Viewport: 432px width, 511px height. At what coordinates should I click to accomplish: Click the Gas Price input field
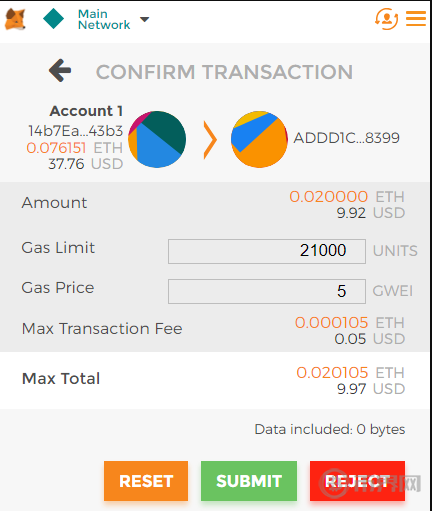267,291
